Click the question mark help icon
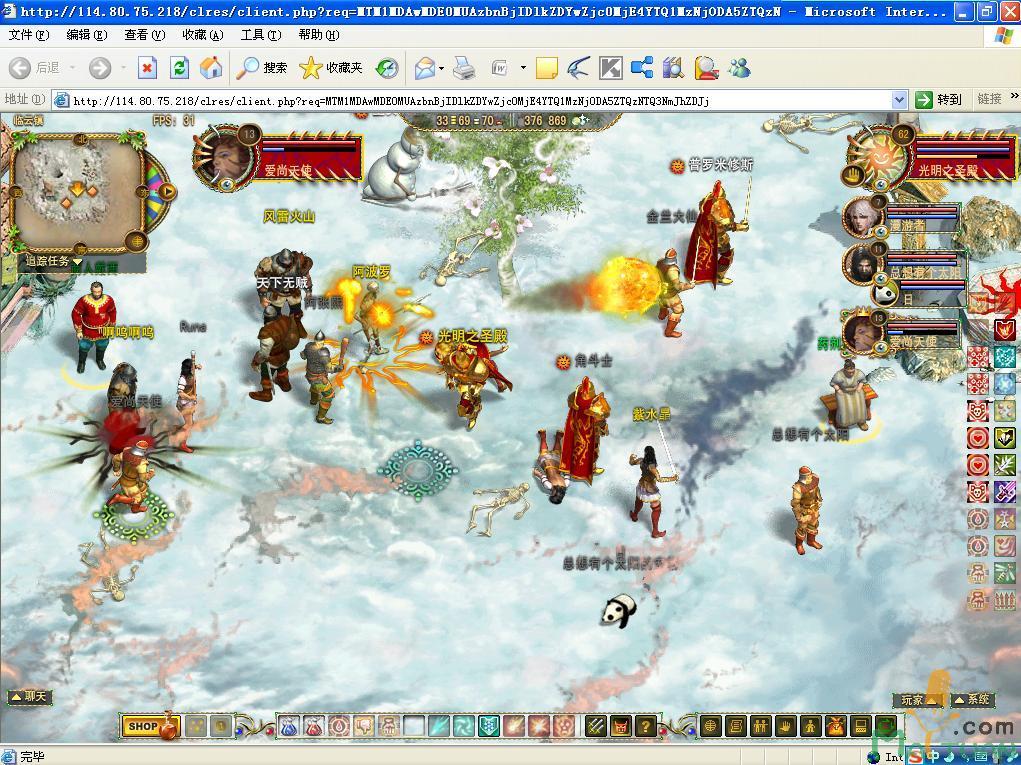 (x=646, y=727)
